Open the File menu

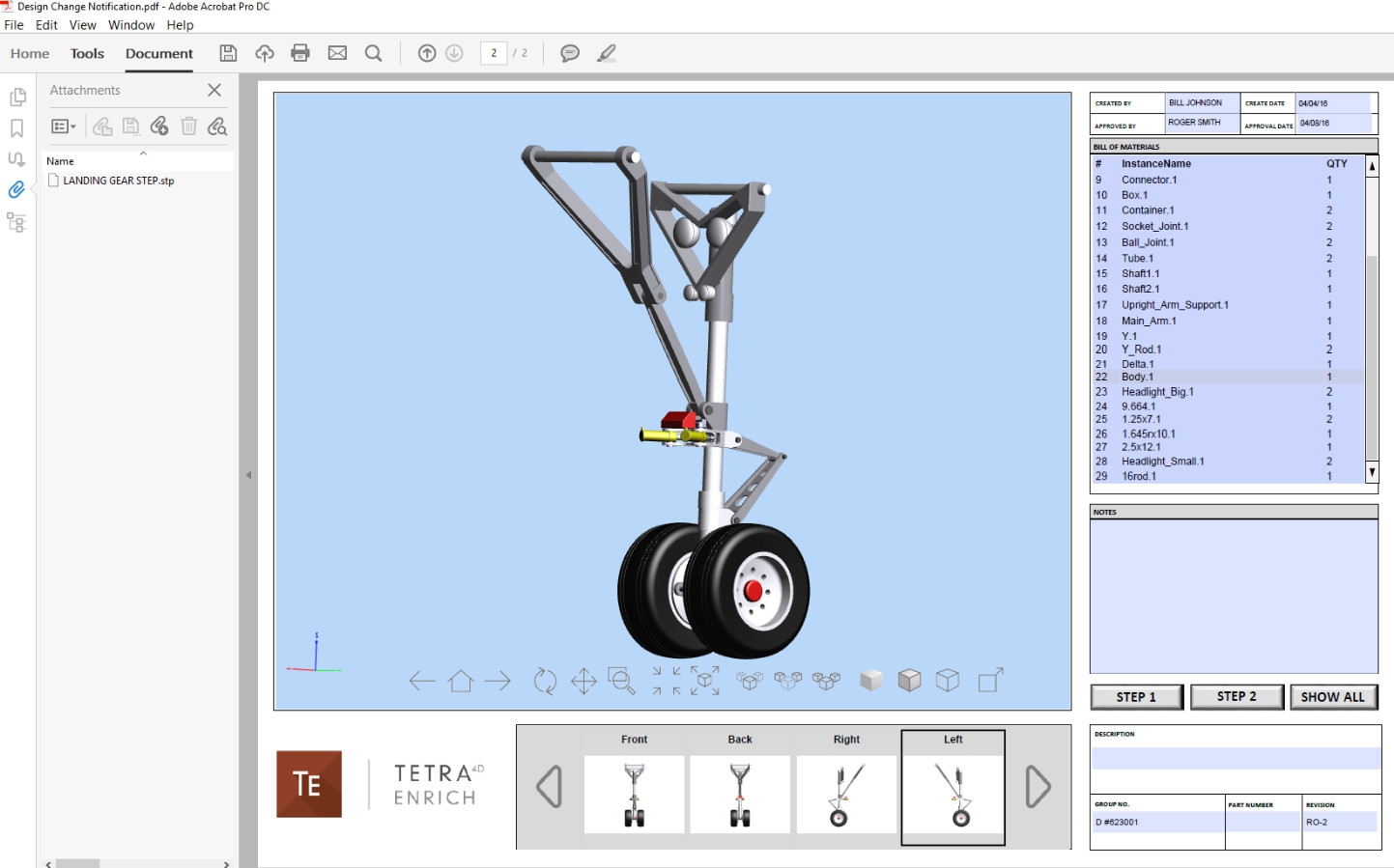point(14,25)
